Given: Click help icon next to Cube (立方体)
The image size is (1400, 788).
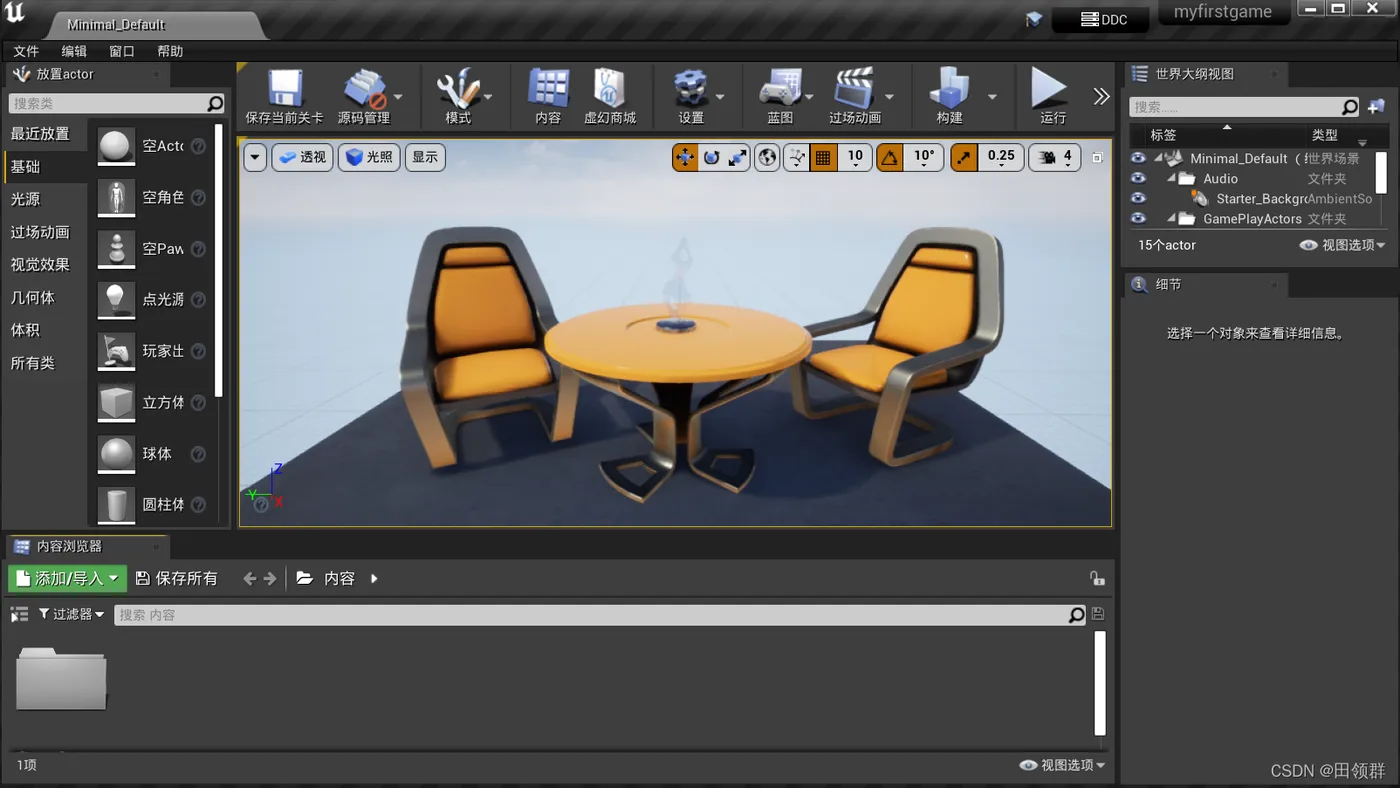Looking at the screenshot, I should (198, 402).
